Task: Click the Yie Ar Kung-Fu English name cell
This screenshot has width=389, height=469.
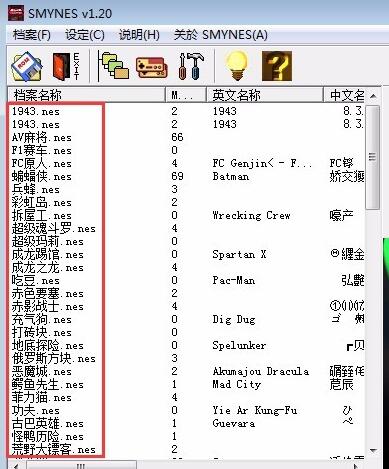Action: pos(255,410)
